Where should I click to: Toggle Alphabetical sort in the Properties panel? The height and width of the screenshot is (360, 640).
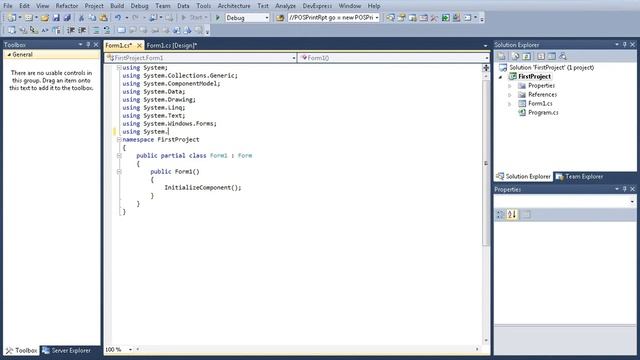point(512,214)
